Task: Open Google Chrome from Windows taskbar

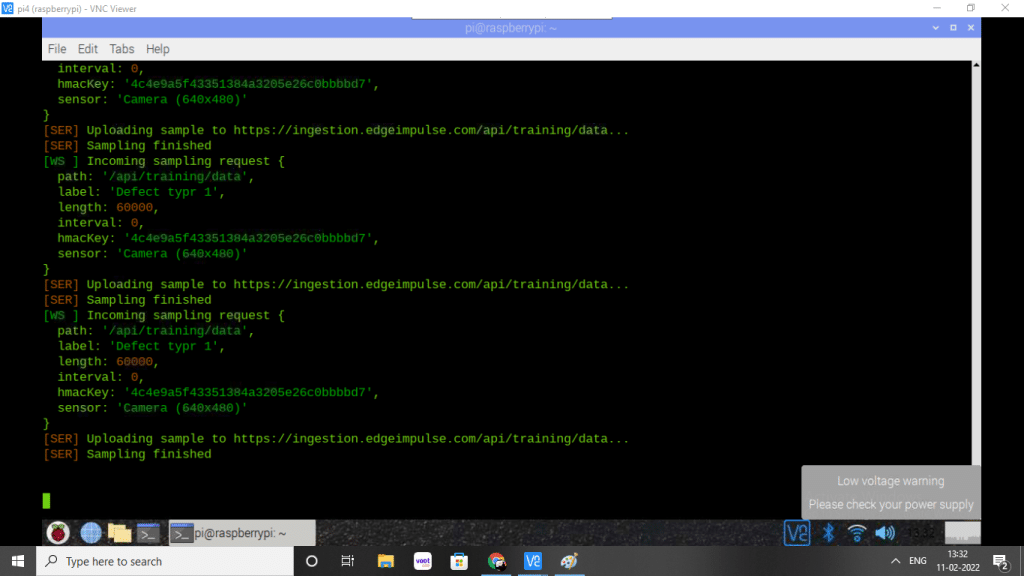Action: [x=496, y=561]
